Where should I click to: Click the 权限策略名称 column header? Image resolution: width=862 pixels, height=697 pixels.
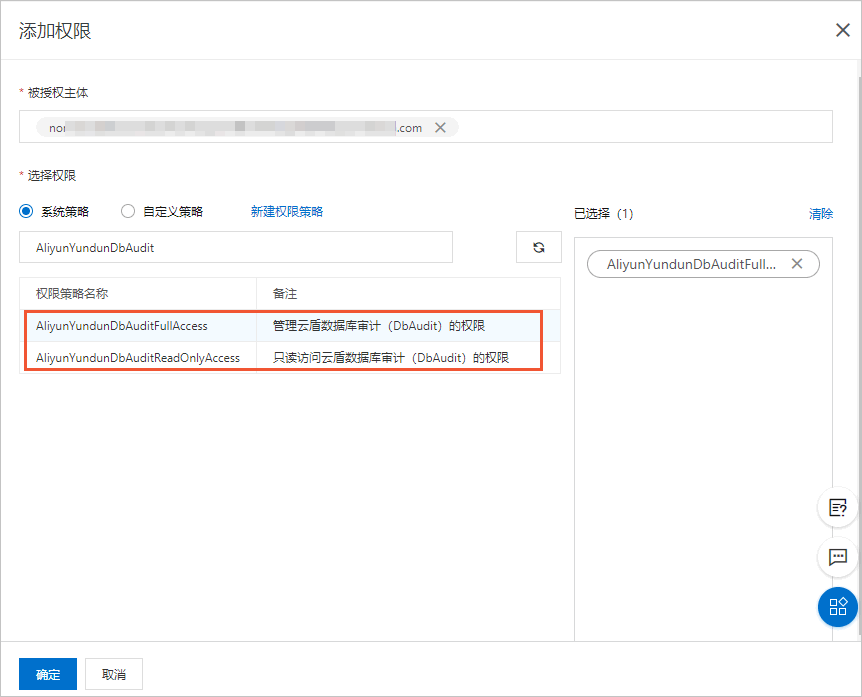point(72,294)
